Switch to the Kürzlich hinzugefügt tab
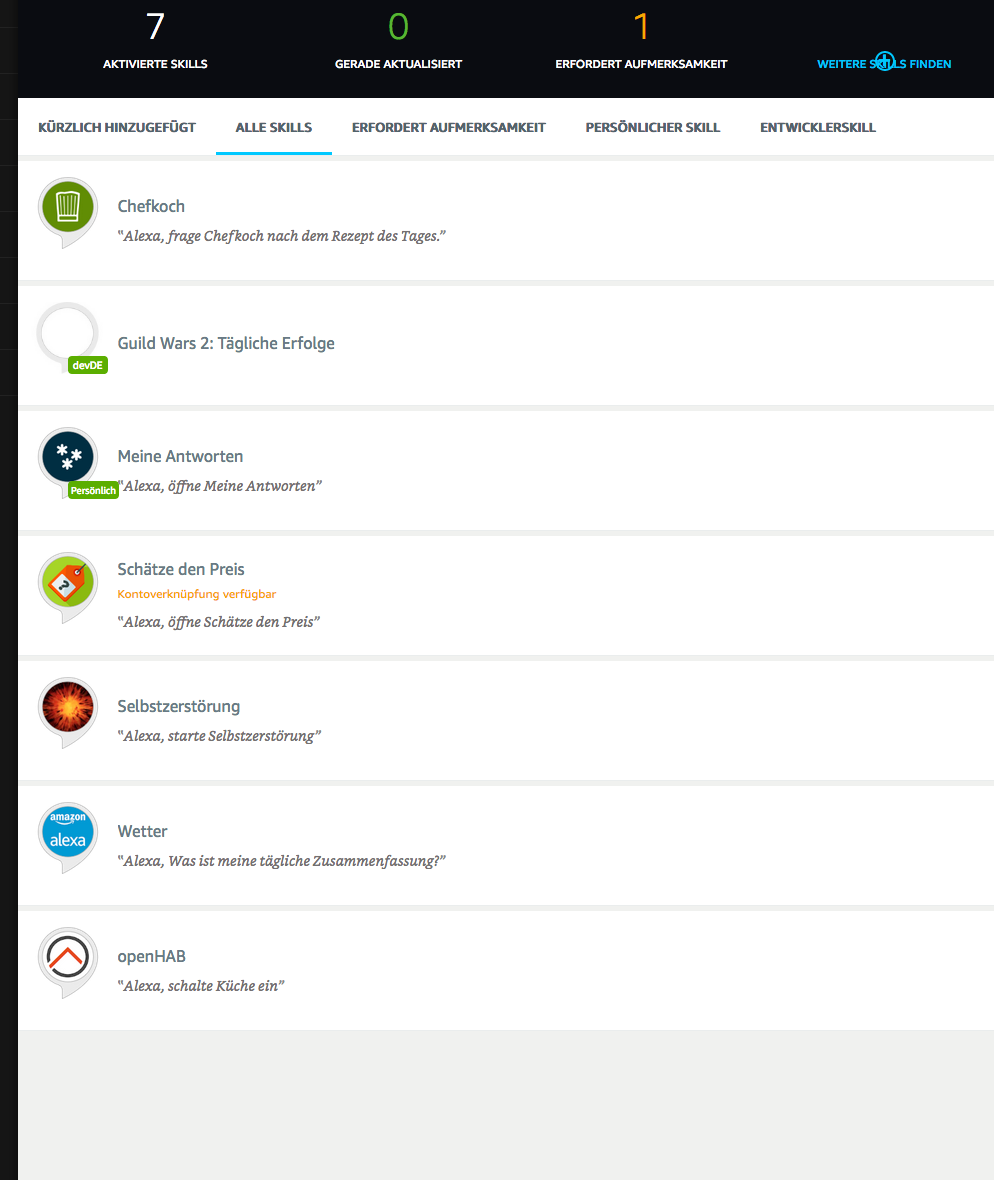The image size is (994, 1180). click(x=117, y=127)
